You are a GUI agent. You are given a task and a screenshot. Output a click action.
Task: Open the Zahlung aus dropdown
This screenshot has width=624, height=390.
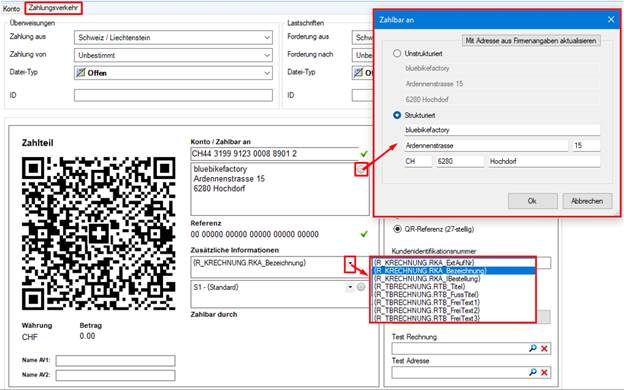(173, 37)
